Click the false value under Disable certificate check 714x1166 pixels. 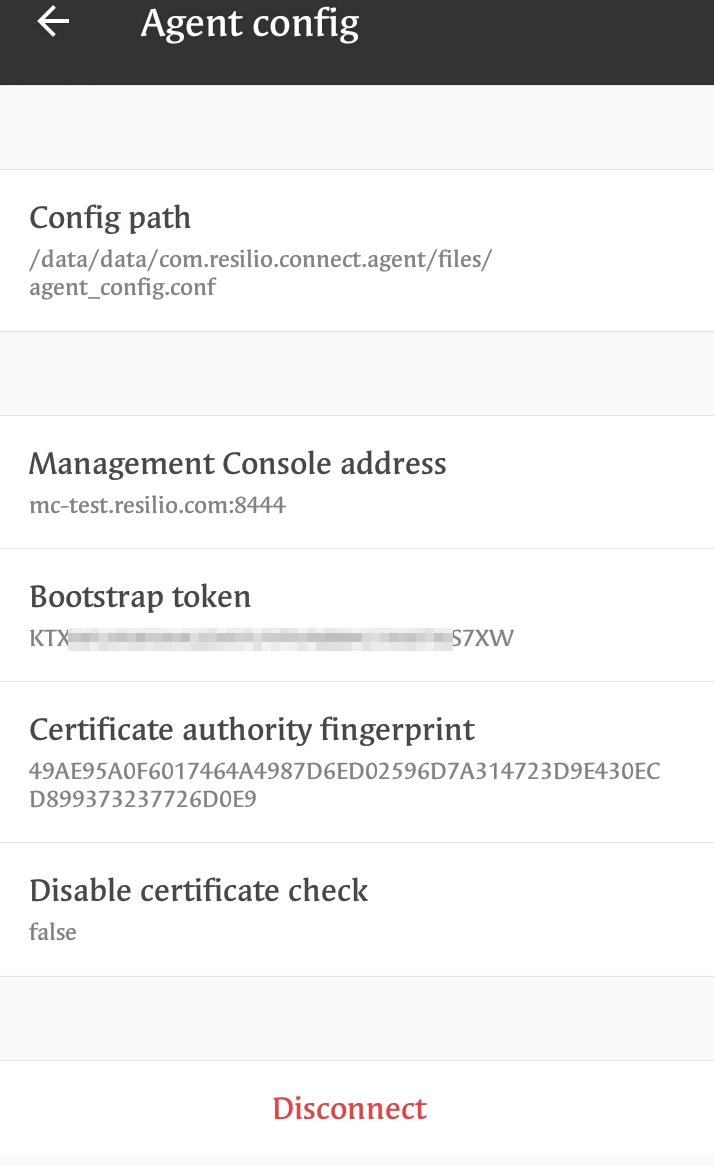[x=53, y=932]
